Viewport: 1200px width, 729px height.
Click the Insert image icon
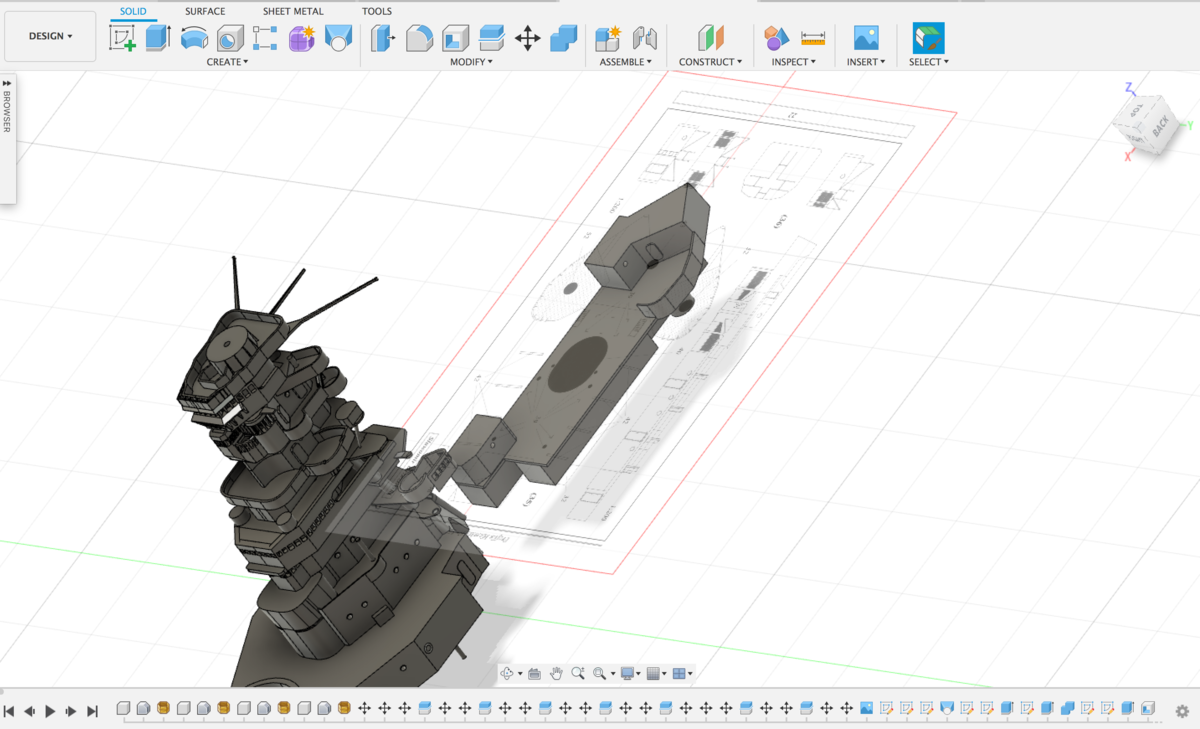pyautogui.click(x=866, y=39)
